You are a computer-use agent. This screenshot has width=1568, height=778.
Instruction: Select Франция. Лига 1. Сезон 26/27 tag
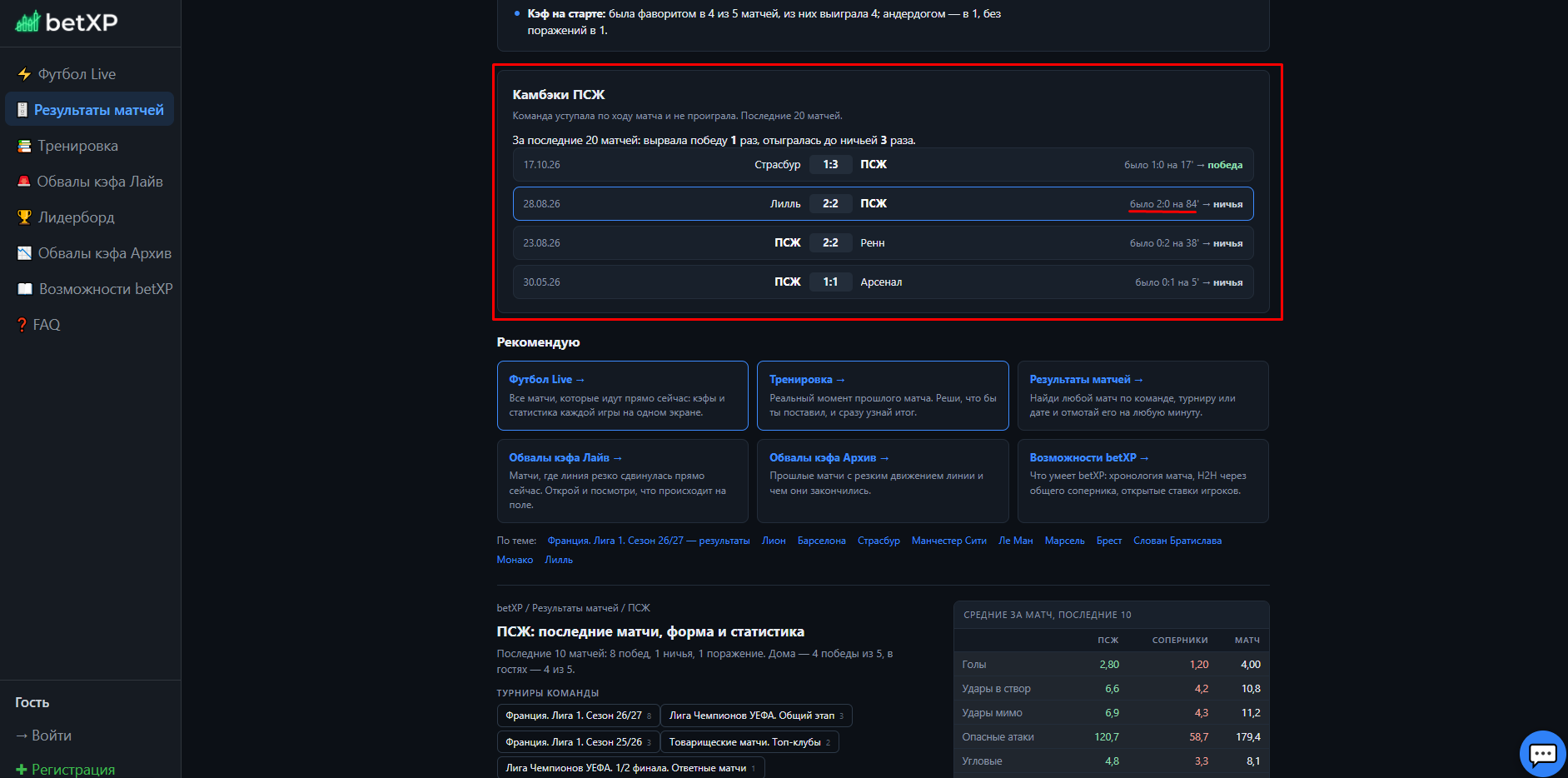coord(578,716)
